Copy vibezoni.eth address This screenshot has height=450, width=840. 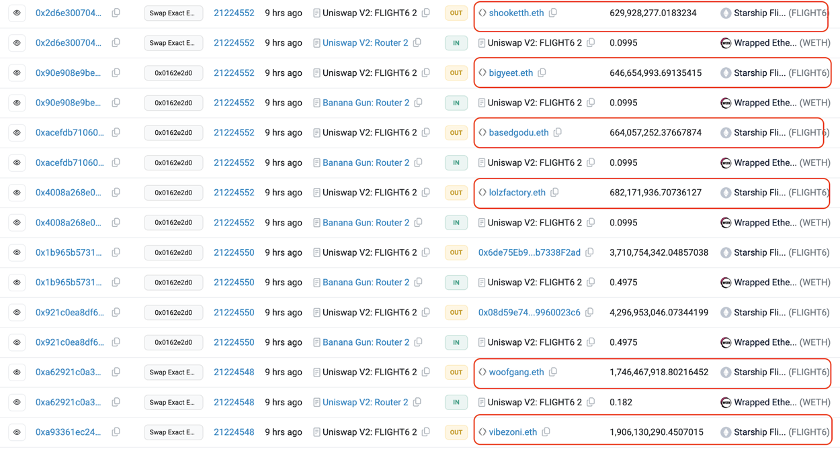[546, 432]
